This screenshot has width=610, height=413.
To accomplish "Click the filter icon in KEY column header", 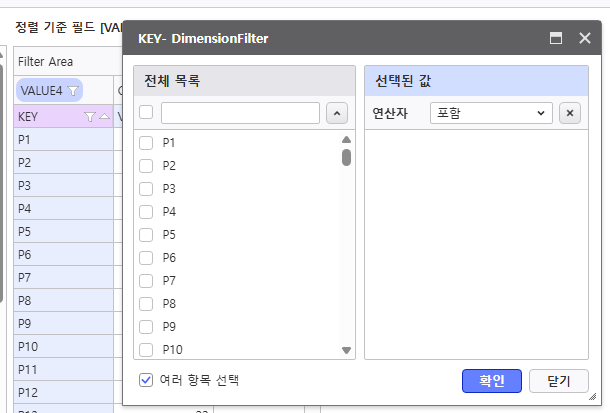I will tap(90, 117).
